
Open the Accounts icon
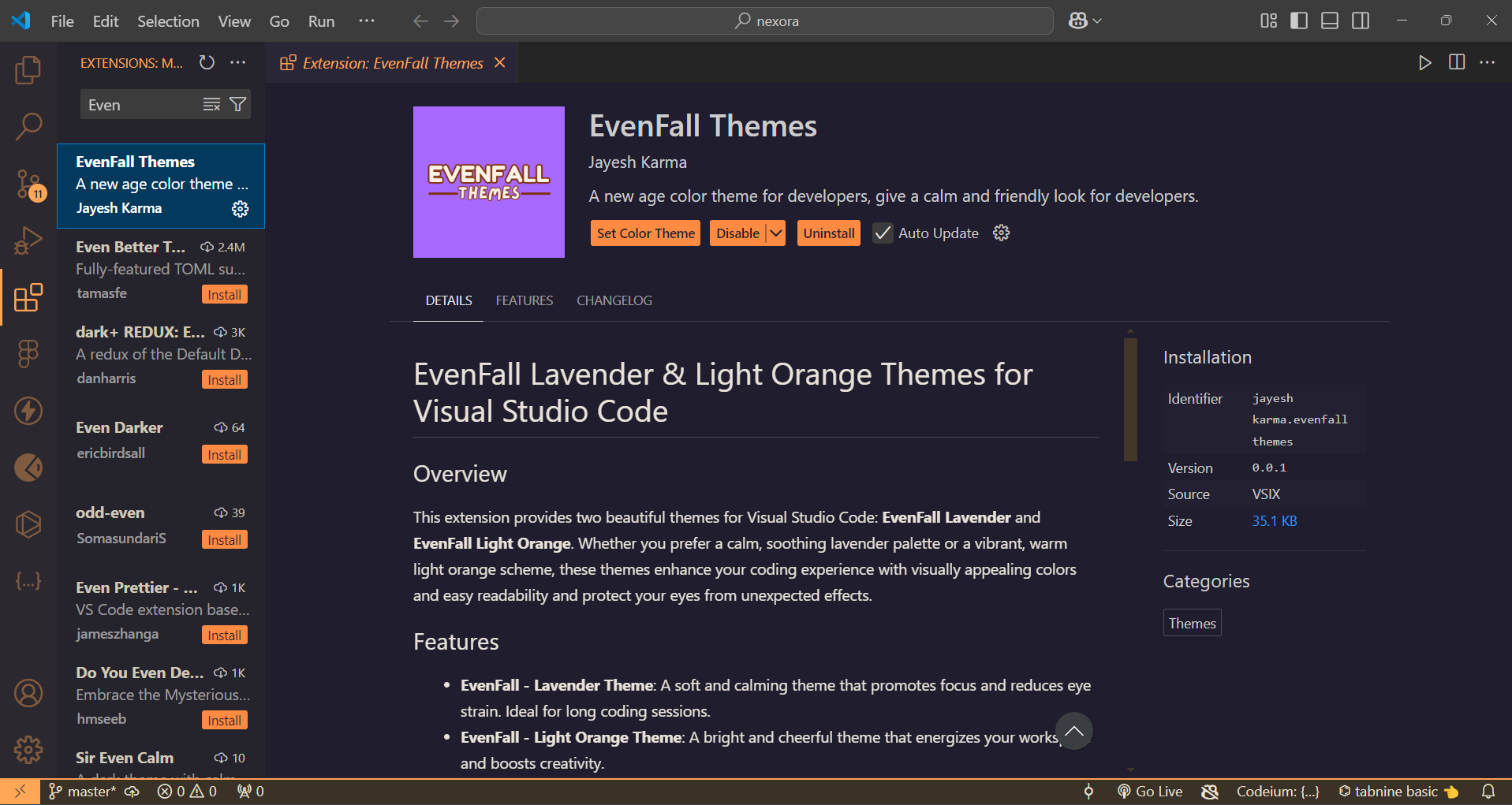point(28,693)
